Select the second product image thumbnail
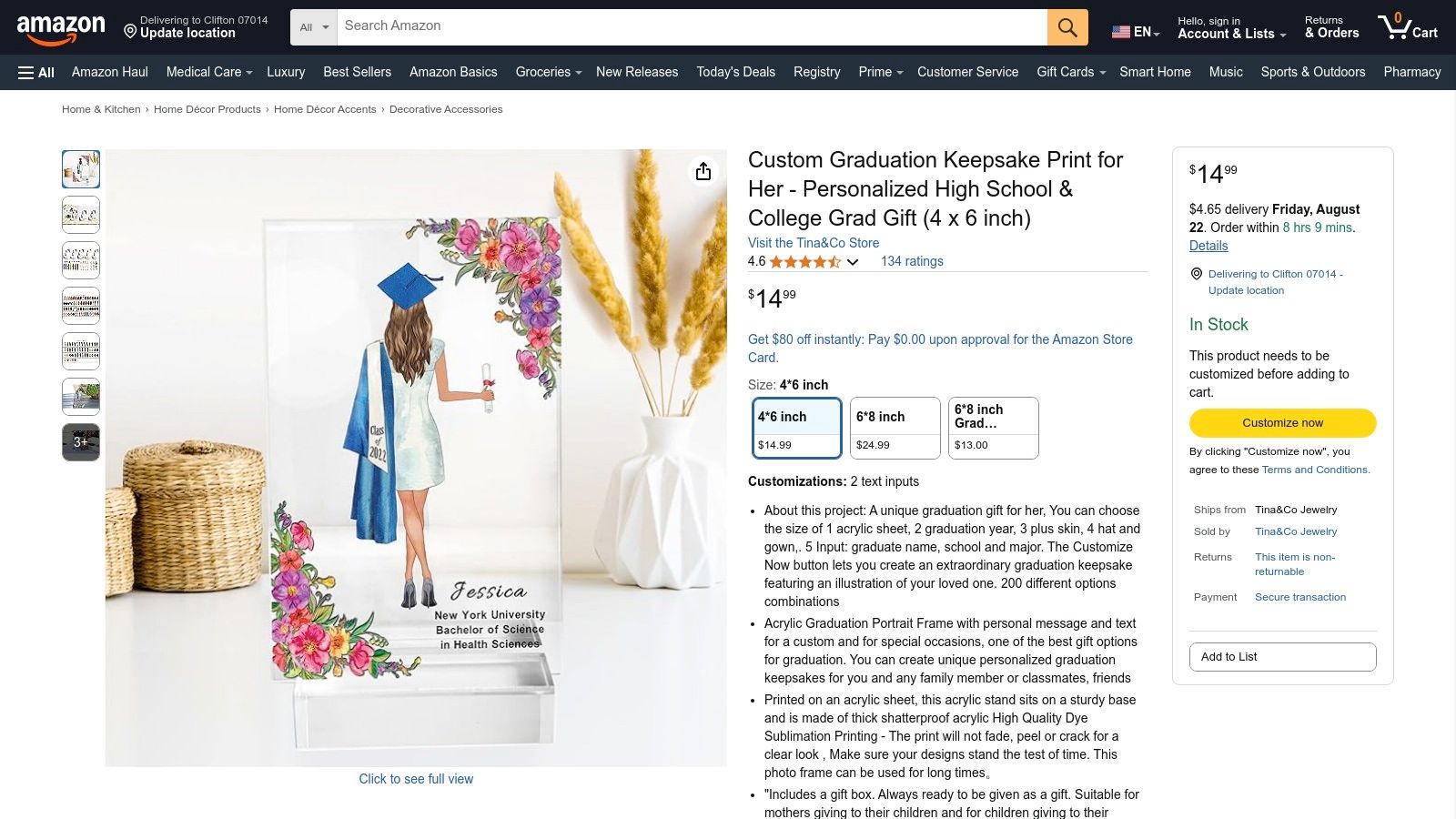 coord(80,214)
